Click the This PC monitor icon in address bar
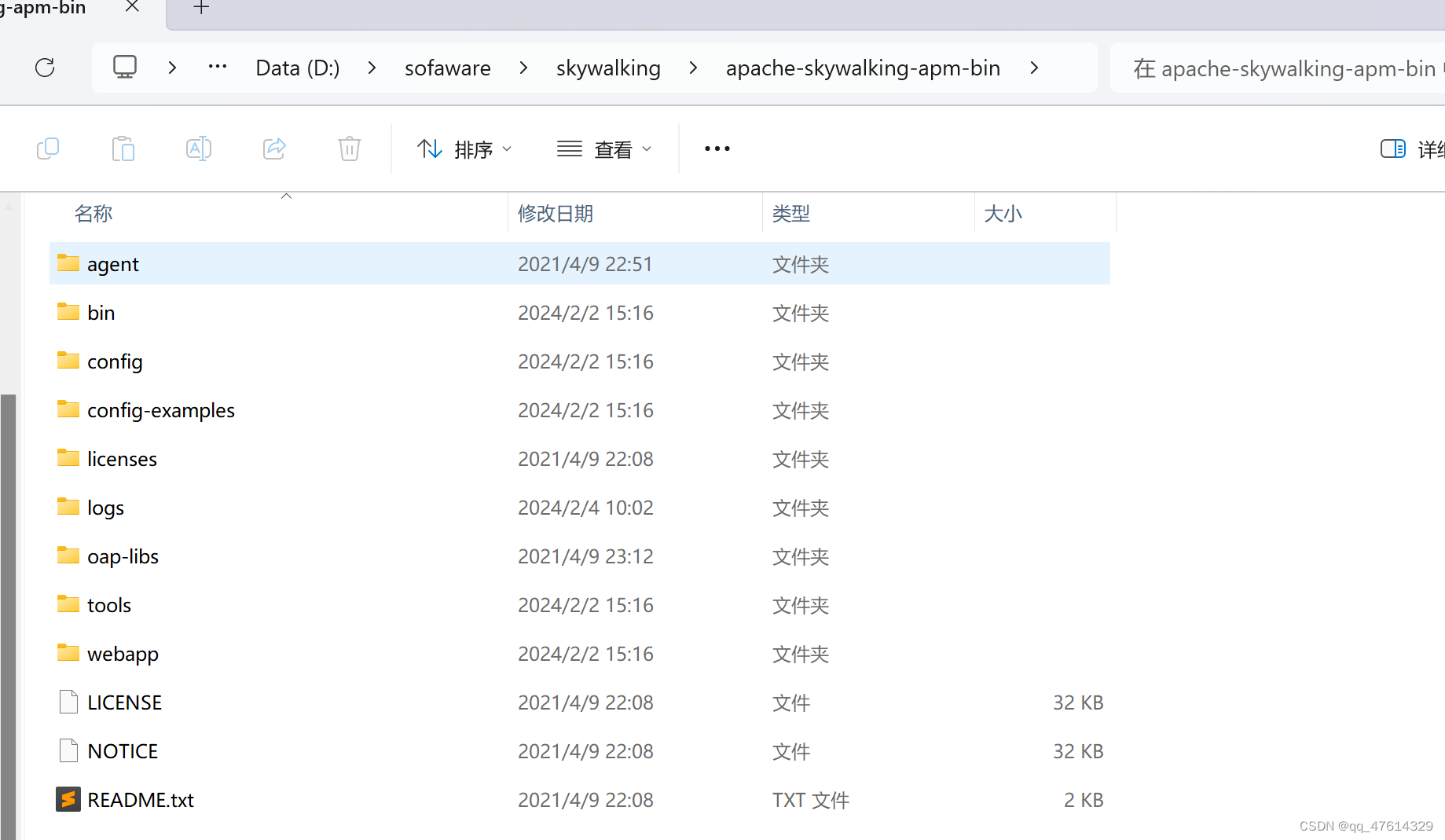 click(x=125, y=68)
